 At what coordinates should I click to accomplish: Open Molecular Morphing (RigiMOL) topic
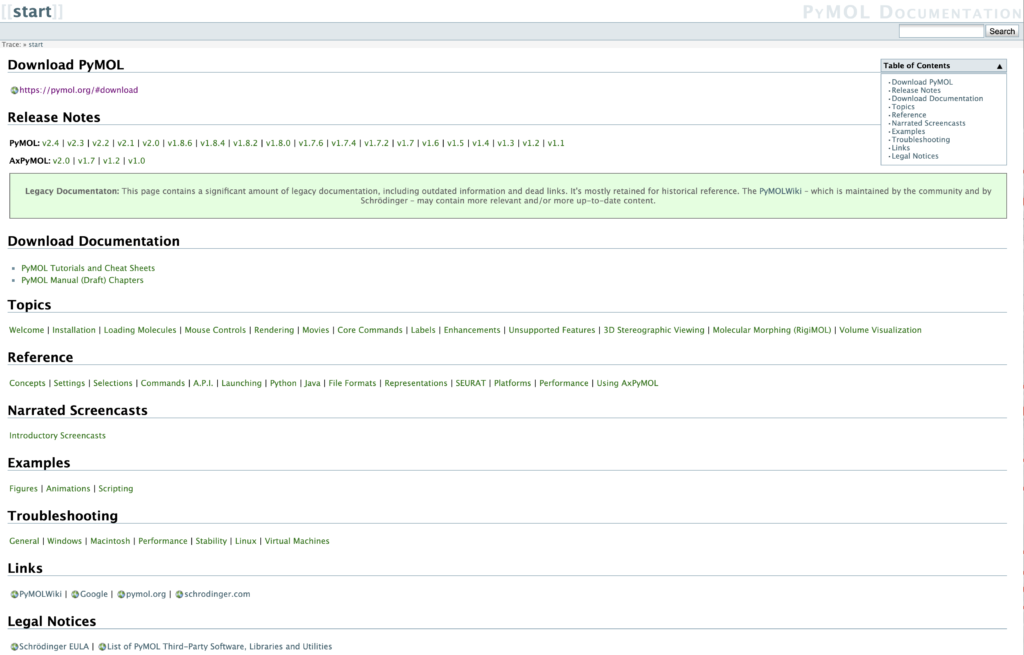tap(772, 330)
